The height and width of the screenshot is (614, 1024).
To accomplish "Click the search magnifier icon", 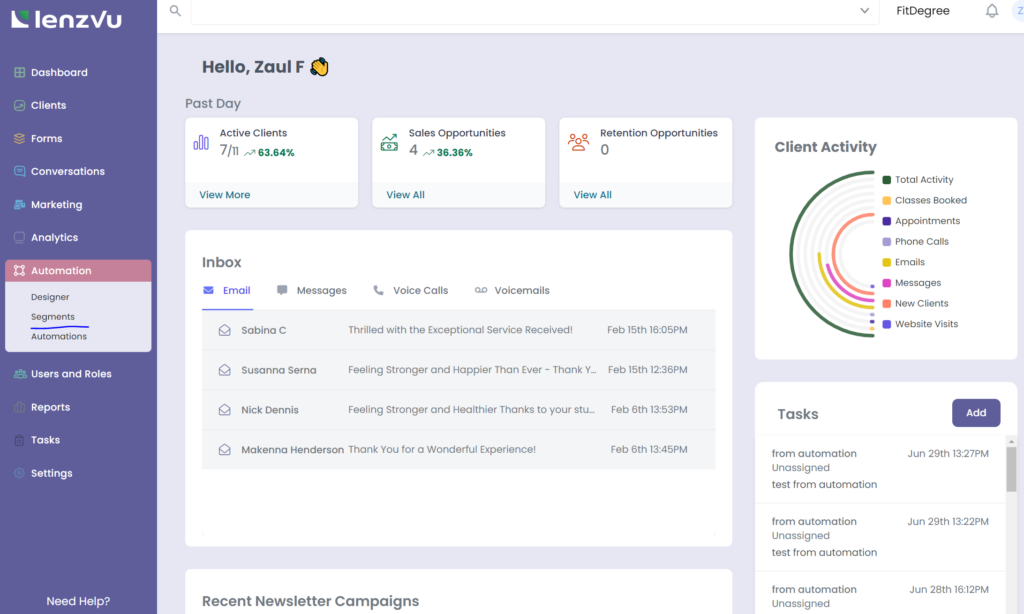I will coord(175,10).
